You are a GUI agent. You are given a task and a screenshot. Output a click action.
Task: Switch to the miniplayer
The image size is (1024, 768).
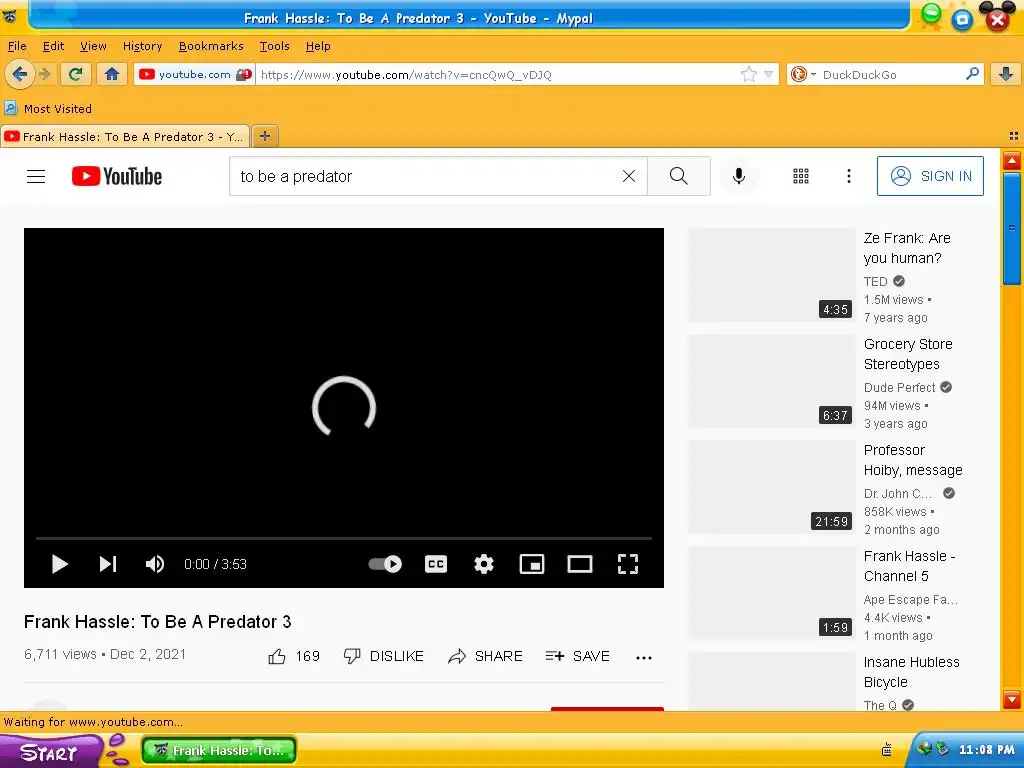pyautogui.click(x=532, y=564)
